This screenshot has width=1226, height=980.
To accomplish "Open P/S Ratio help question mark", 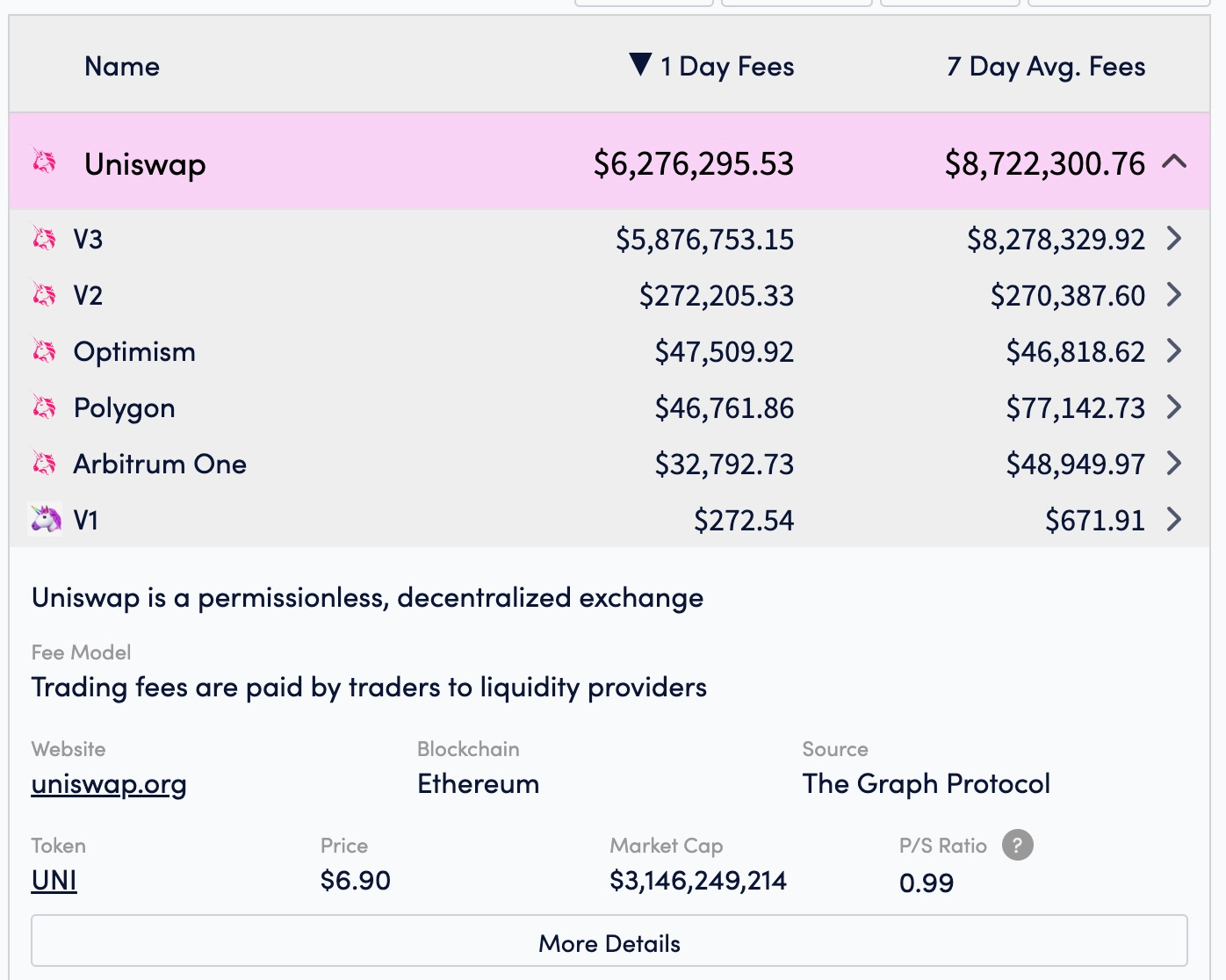I will 1017,845.
